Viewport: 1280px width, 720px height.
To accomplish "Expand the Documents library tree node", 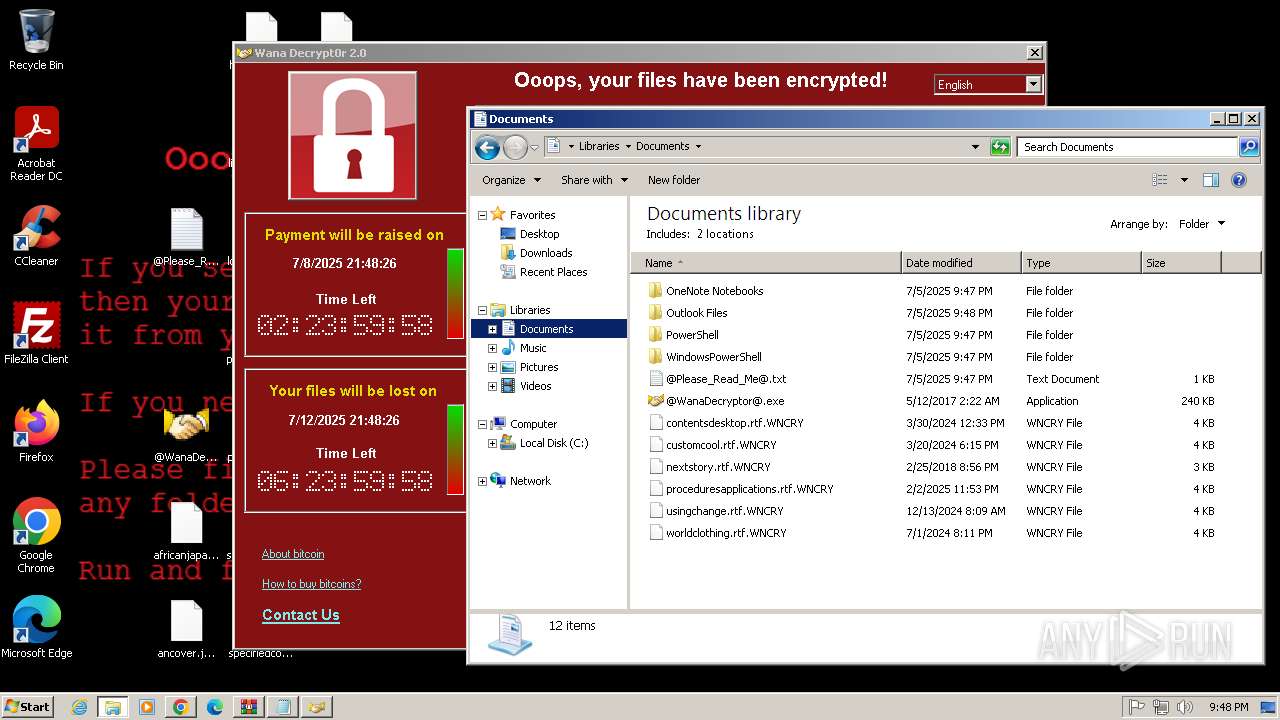I will (492, 329).
